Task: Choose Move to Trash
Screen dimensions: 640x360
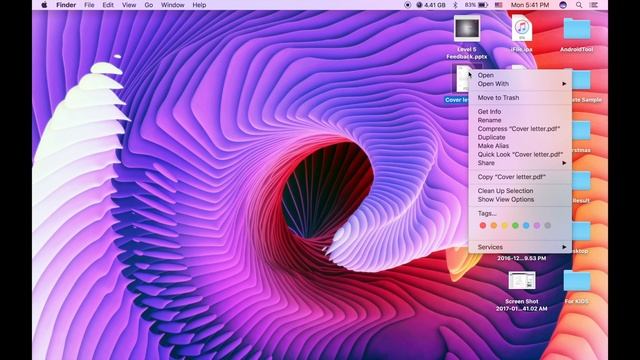Action: (x=520, y=98)
